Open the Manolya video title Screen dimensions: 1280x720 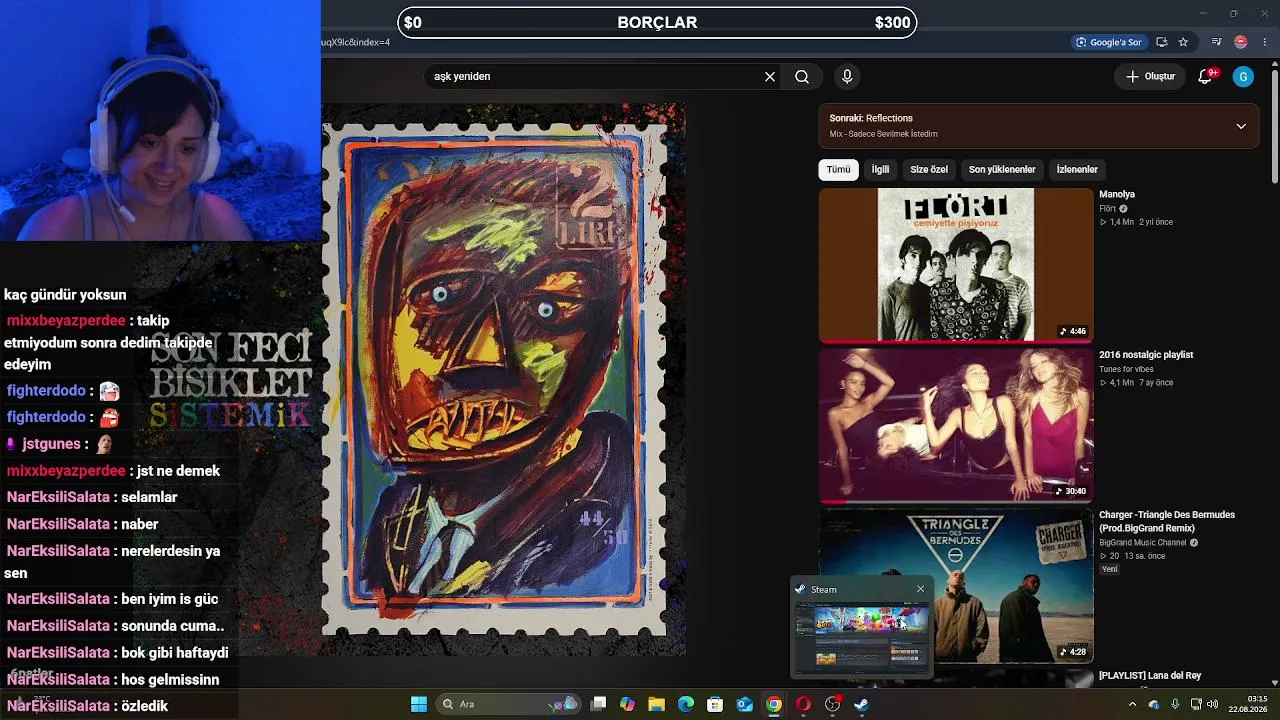coord(1117,194)
